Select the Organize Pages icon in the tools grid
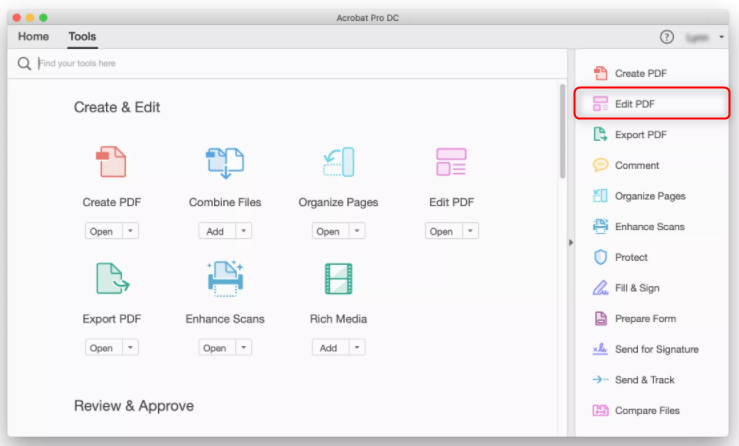This screenshot has width=739, height=446. (338, 162)
